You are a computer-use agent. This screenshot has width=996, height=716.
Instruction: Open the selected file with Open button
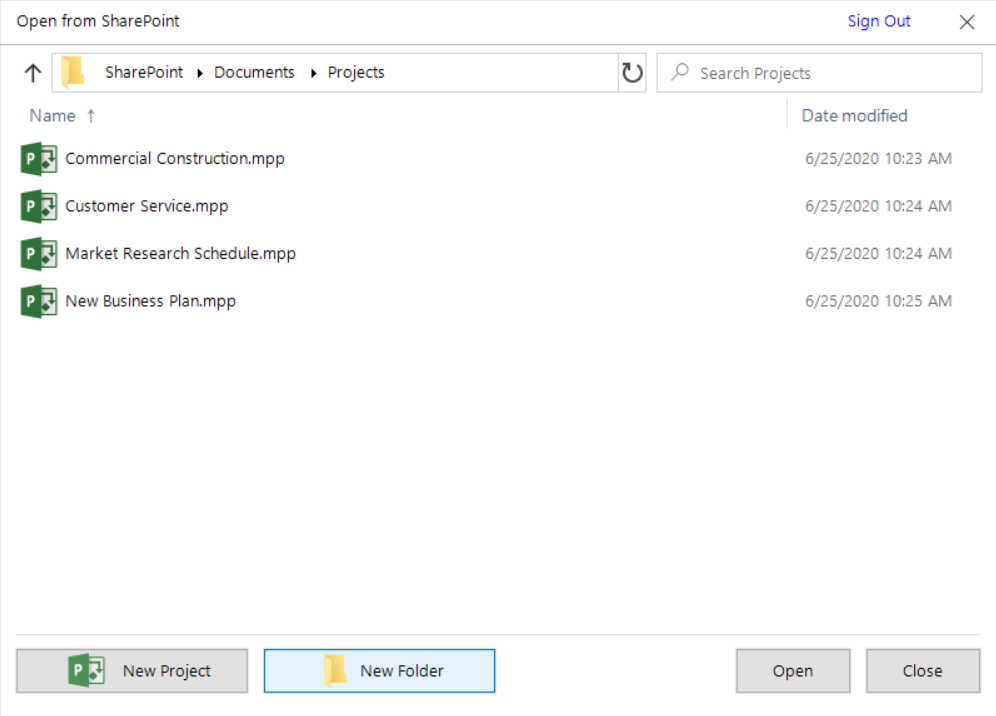(793, 671)
